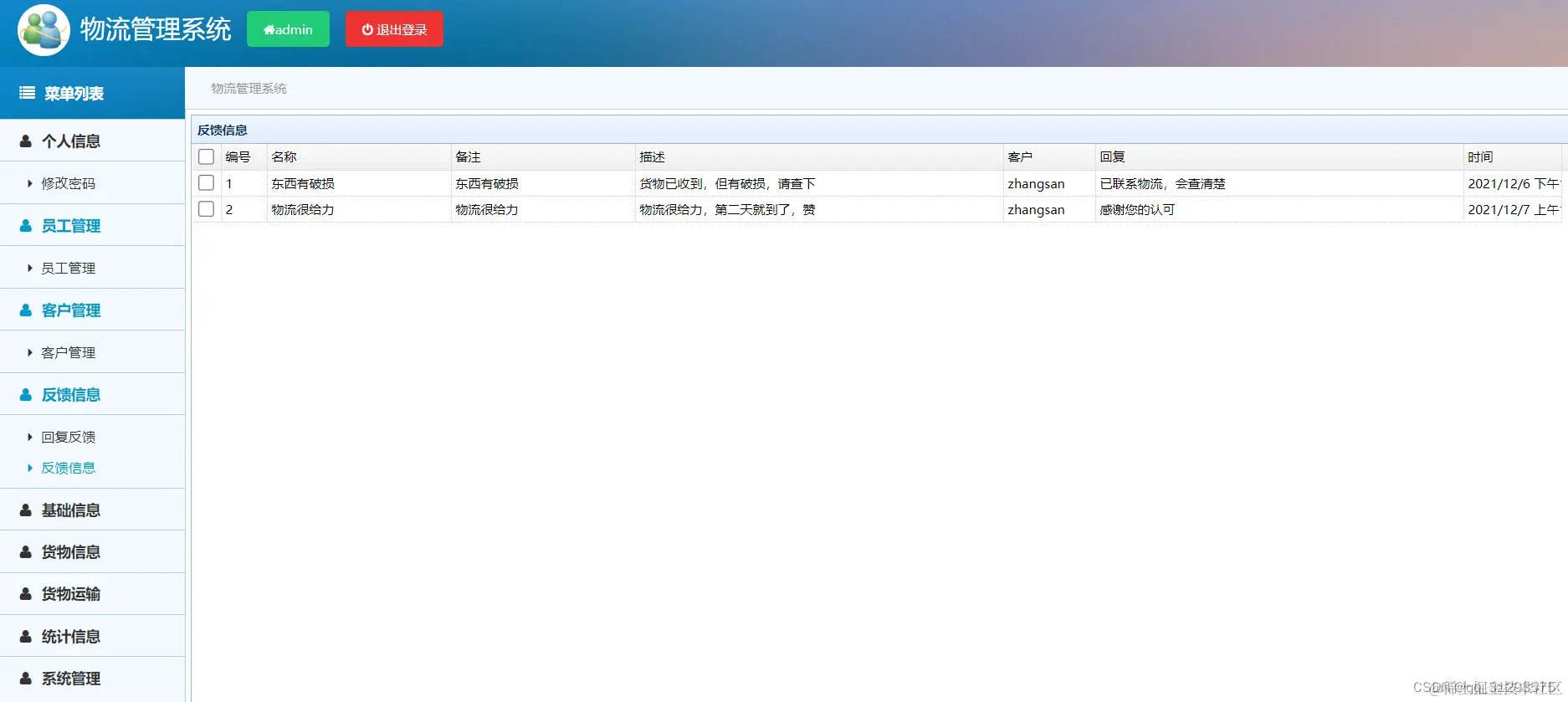Click the user icon beside 货物信息
Viewport: 1568px width, 702px height.
pyautogui.click(x=26, y=552)
